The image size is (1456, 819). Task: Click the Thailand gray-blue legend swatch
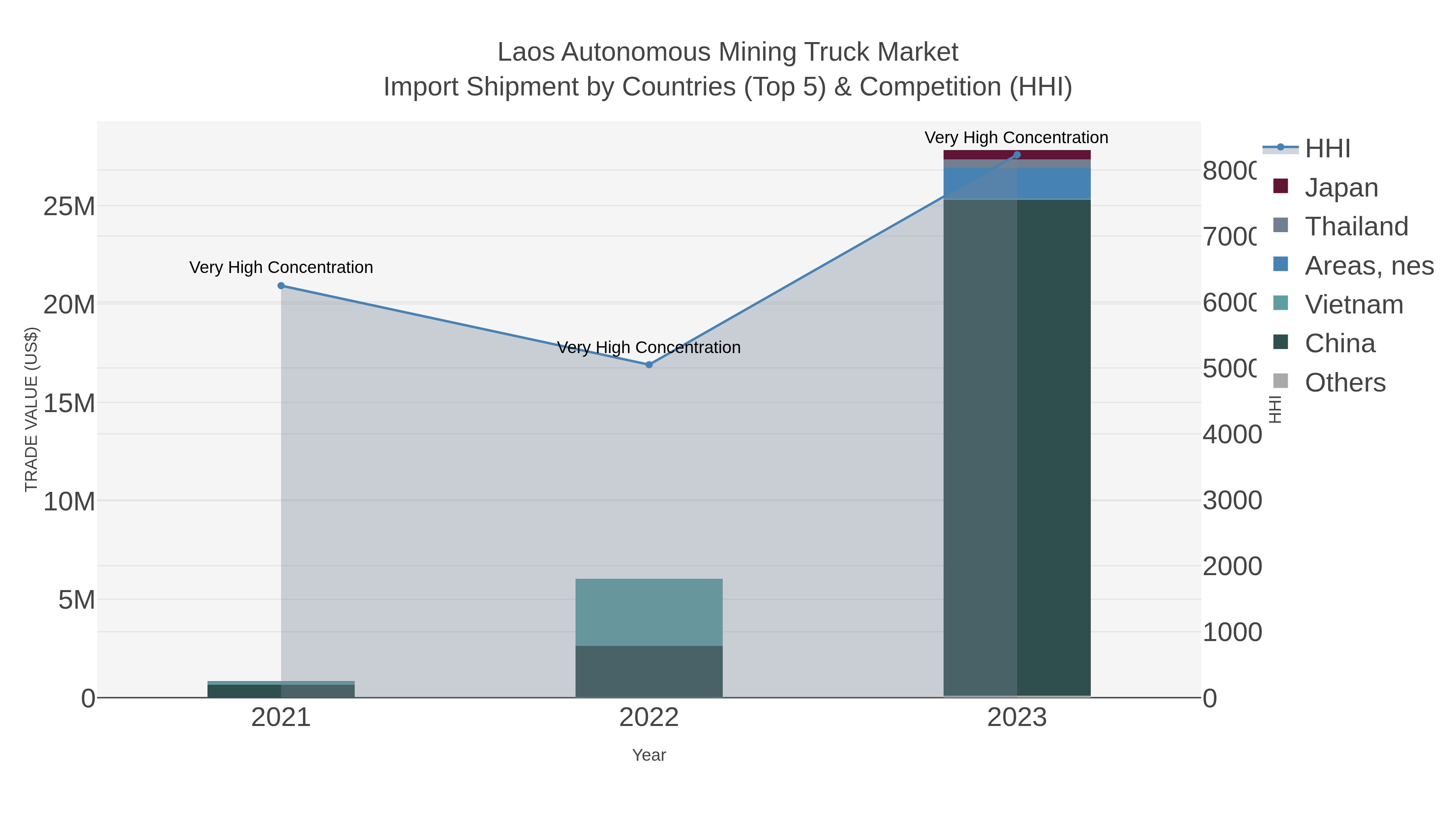1280,225
